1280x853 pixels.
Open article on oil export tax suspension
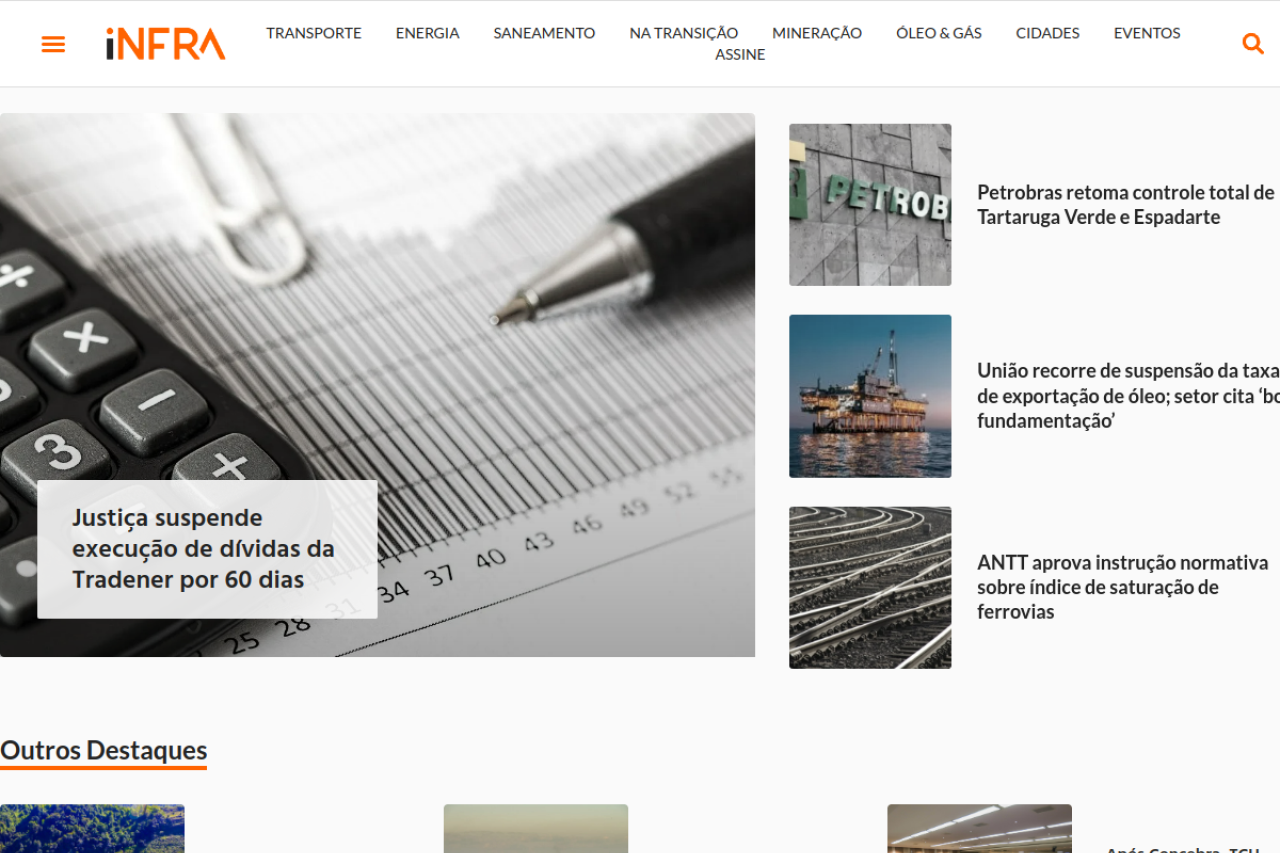click(1127, 396)
